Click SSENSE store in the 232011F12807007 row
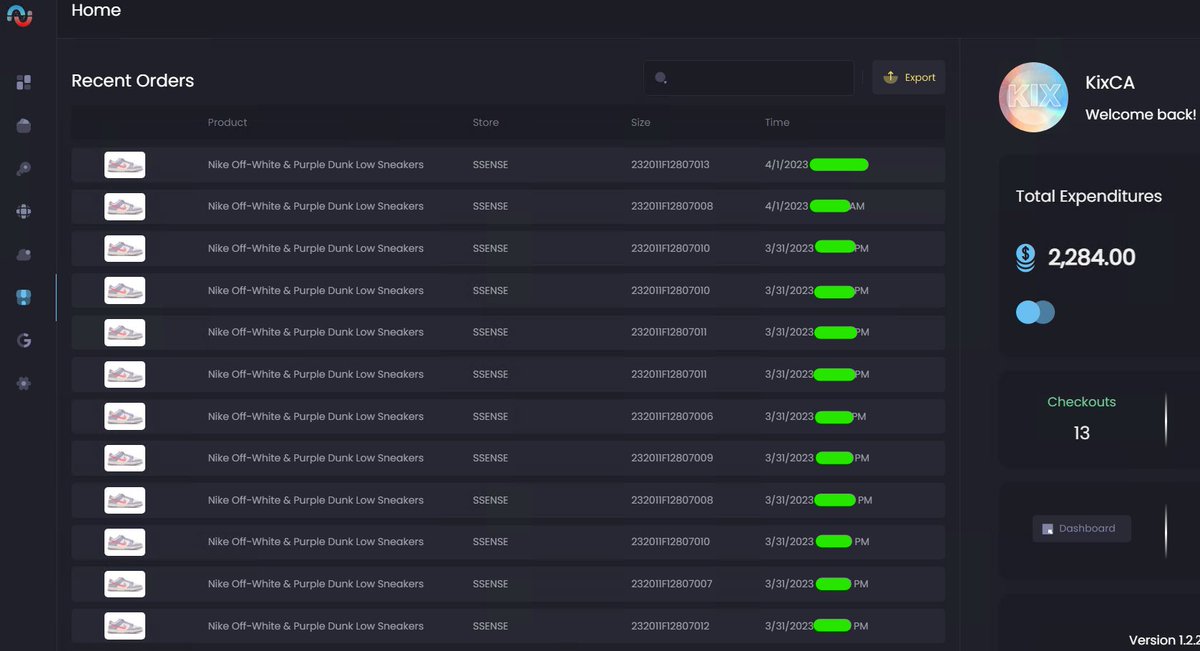Screen dimensions: 1200x651 490,584
